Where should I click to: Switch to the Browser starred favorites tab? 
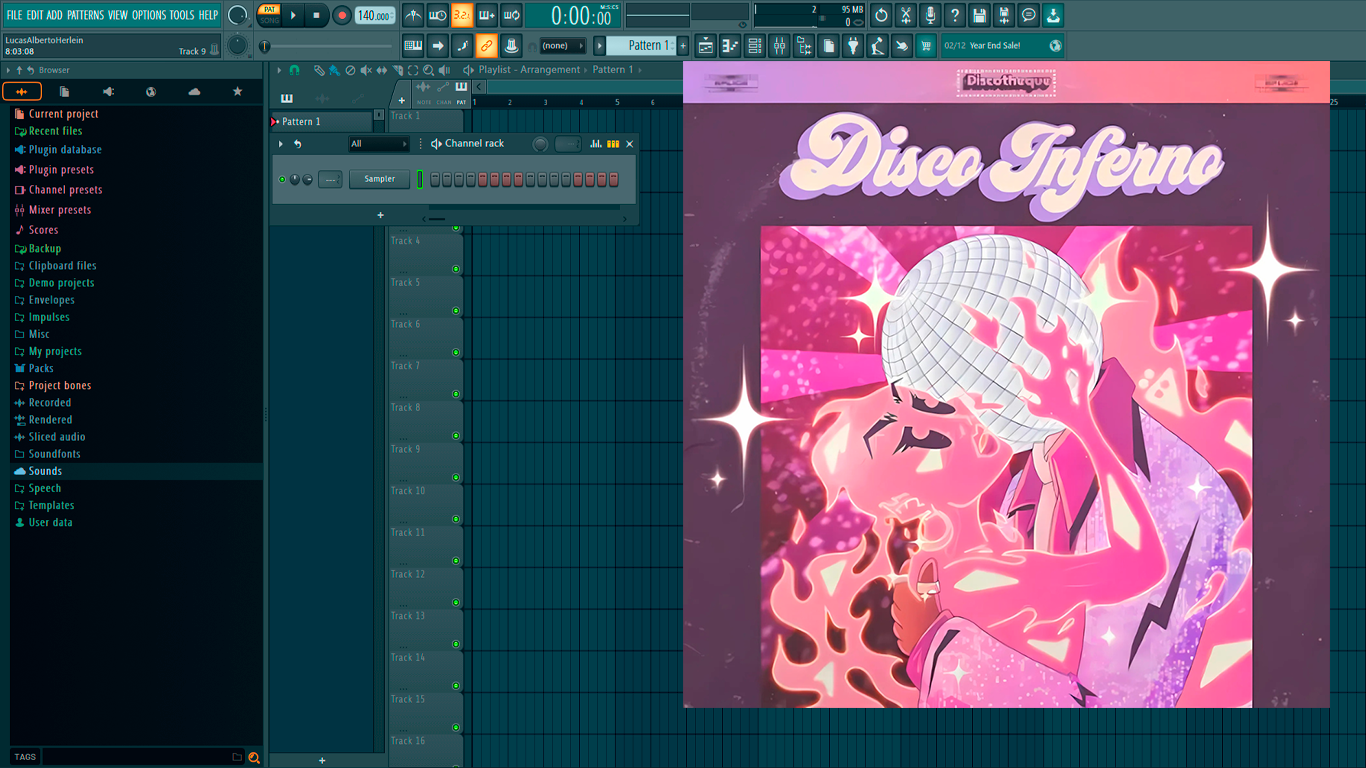click(x=237, y=91)
